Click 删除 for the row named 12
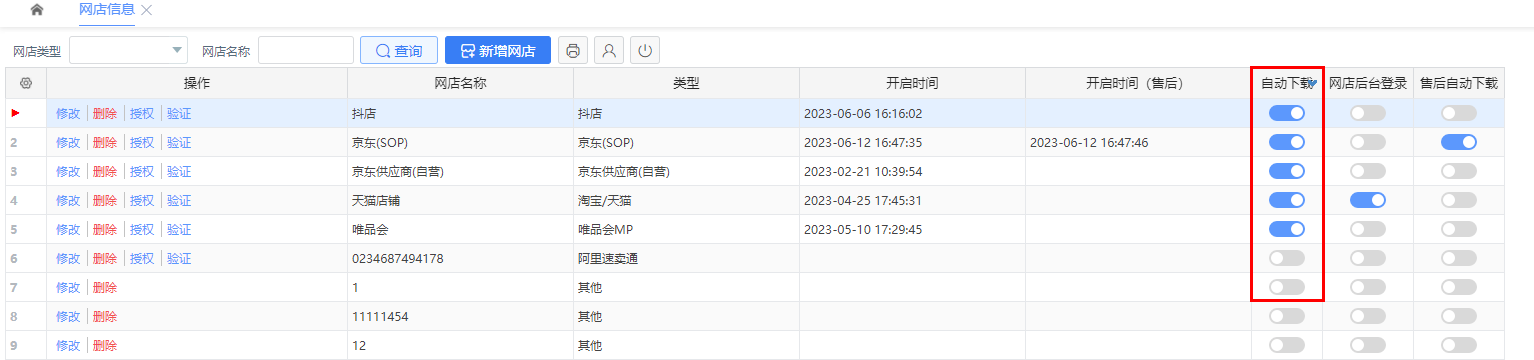The width and height of the screenshot is (1534, 360). (105, 346)
